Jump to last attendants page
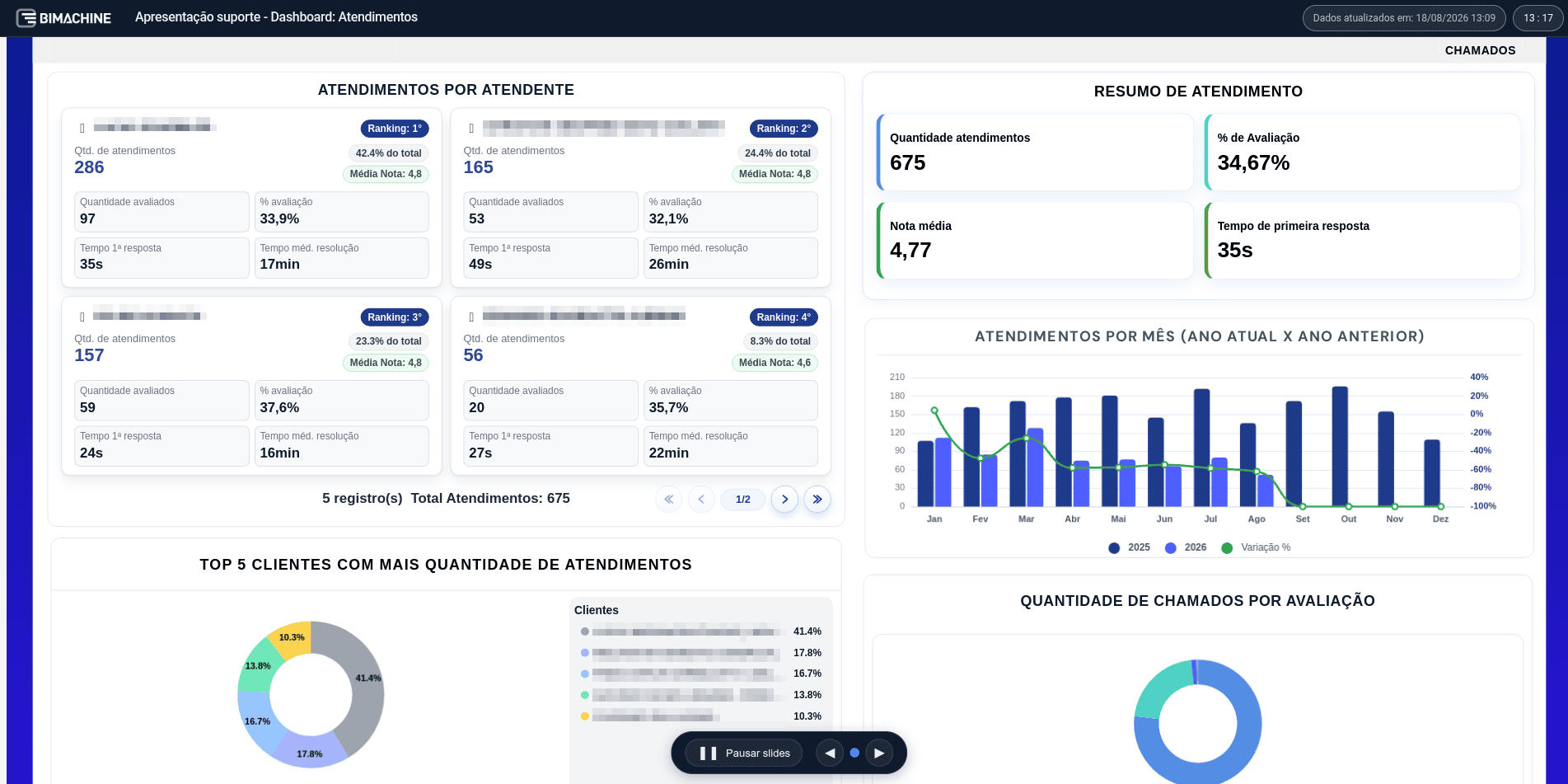1568x784 pixels. (817, 499)
